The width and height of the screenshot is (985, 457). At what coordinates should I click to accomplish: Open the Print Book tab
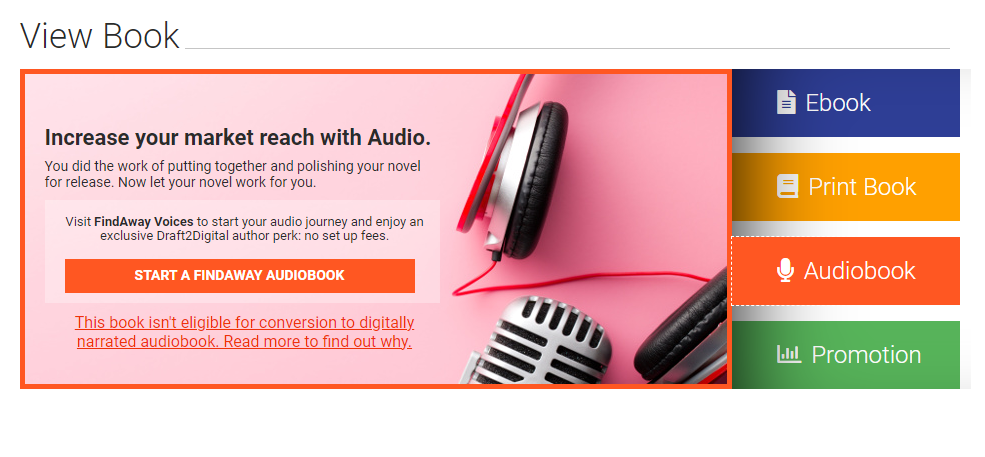tap(846, 187)
